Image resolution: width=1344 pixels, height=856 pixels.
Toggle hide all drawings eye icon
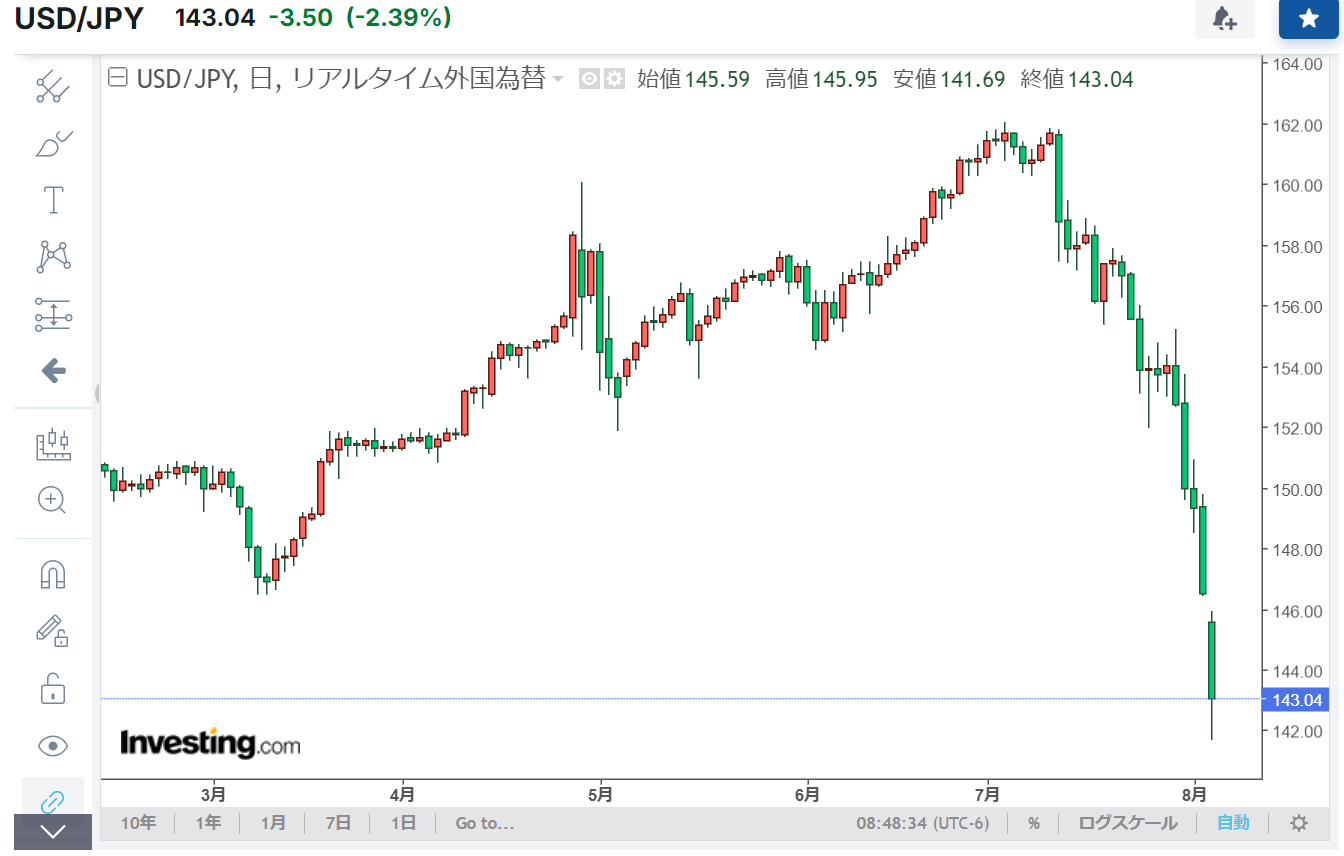coord(52,745)
